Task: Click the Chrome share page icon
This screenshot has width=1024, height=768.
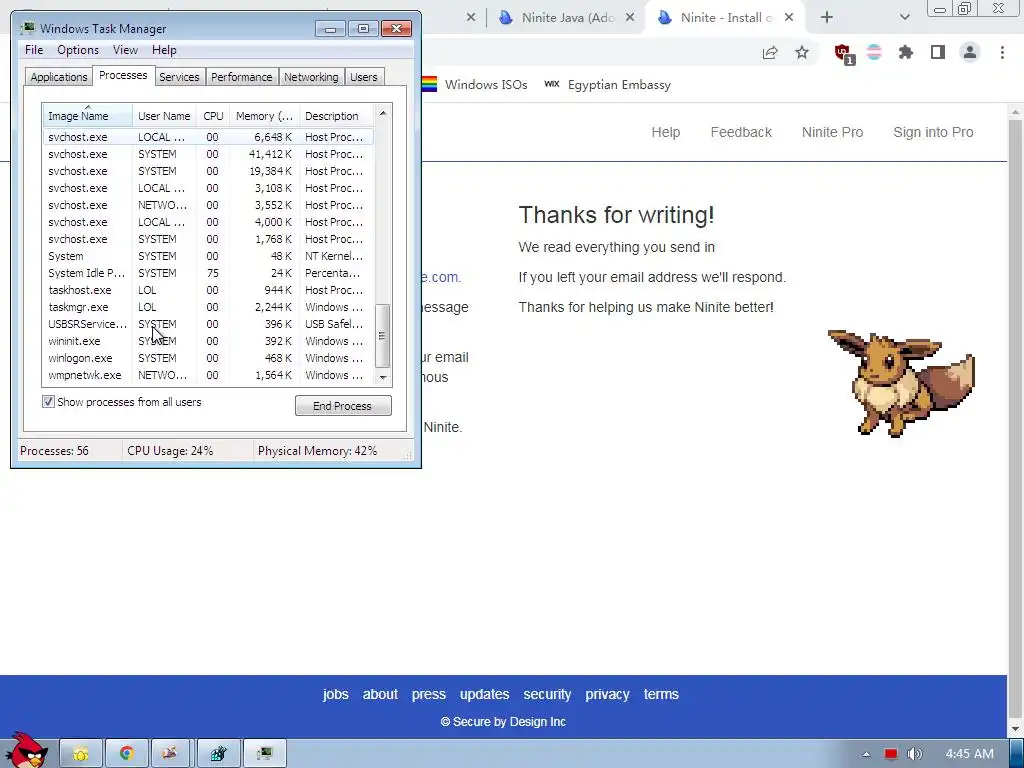Action: 770,53
